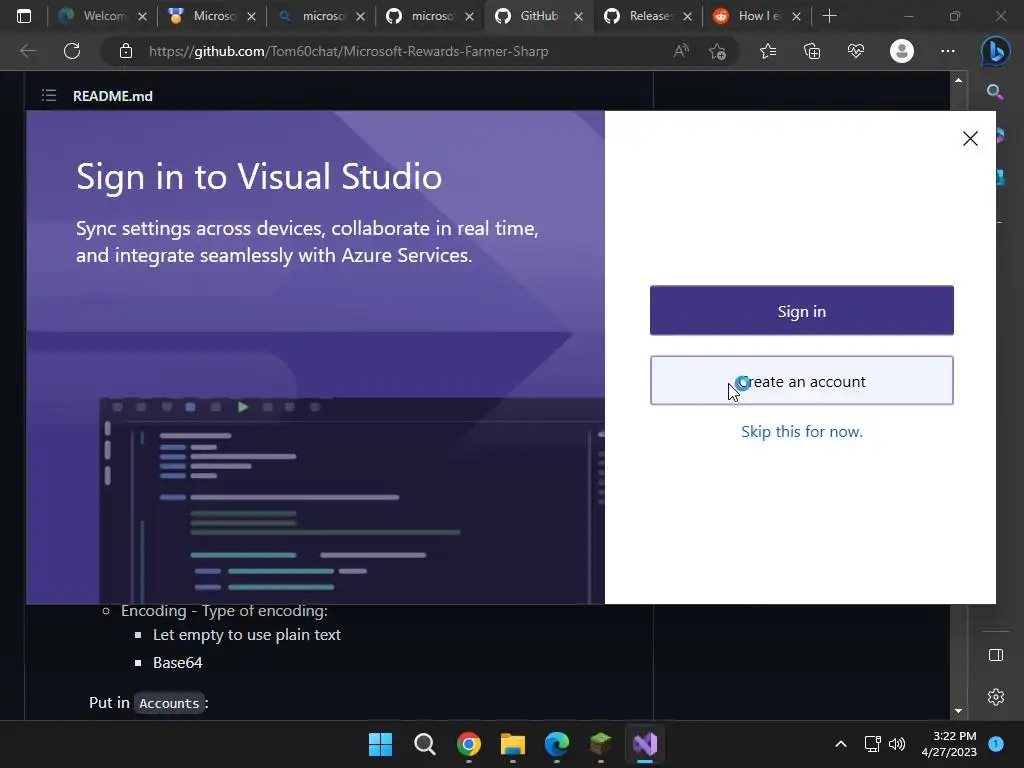The image size is (1024, 768).
Task: Add this page to favorites
Action: (717, 51)
